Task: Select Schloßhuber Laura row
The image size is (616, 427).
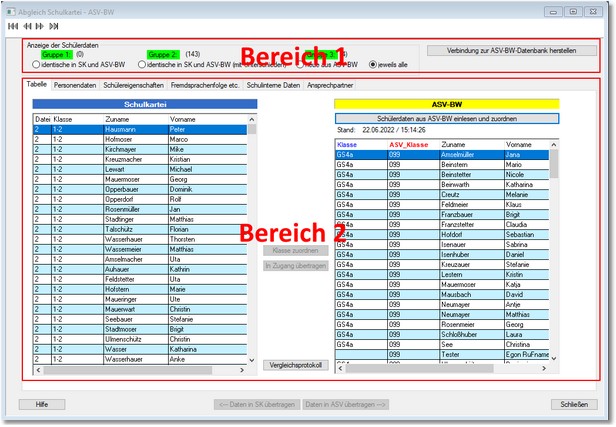Action: point(442,335)
